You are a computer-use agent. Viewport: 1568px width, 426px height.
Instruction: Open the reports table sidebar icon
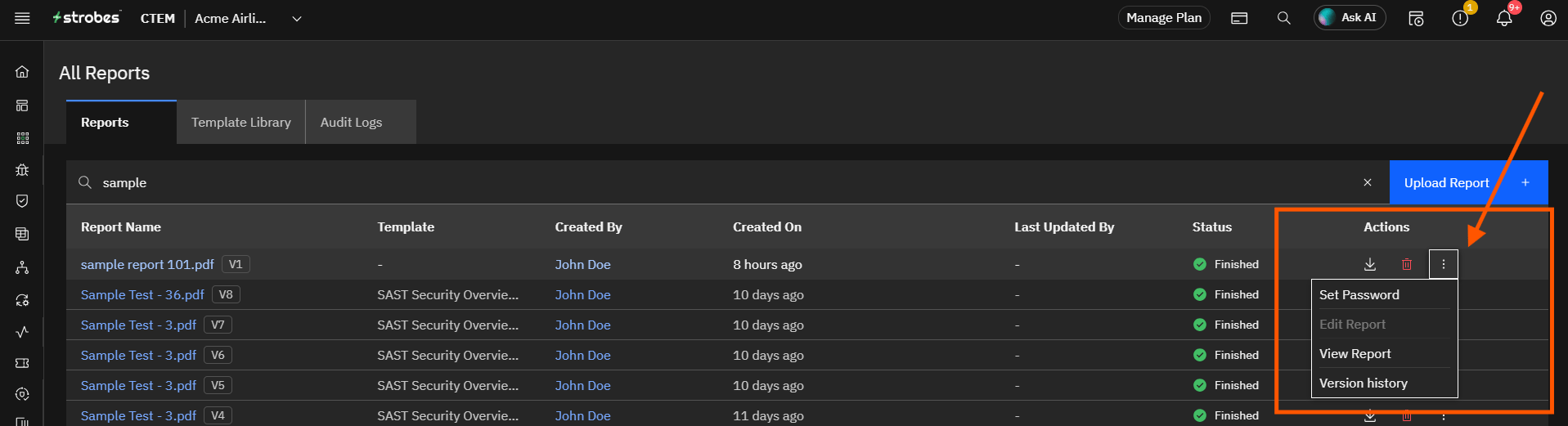point(22,234)
